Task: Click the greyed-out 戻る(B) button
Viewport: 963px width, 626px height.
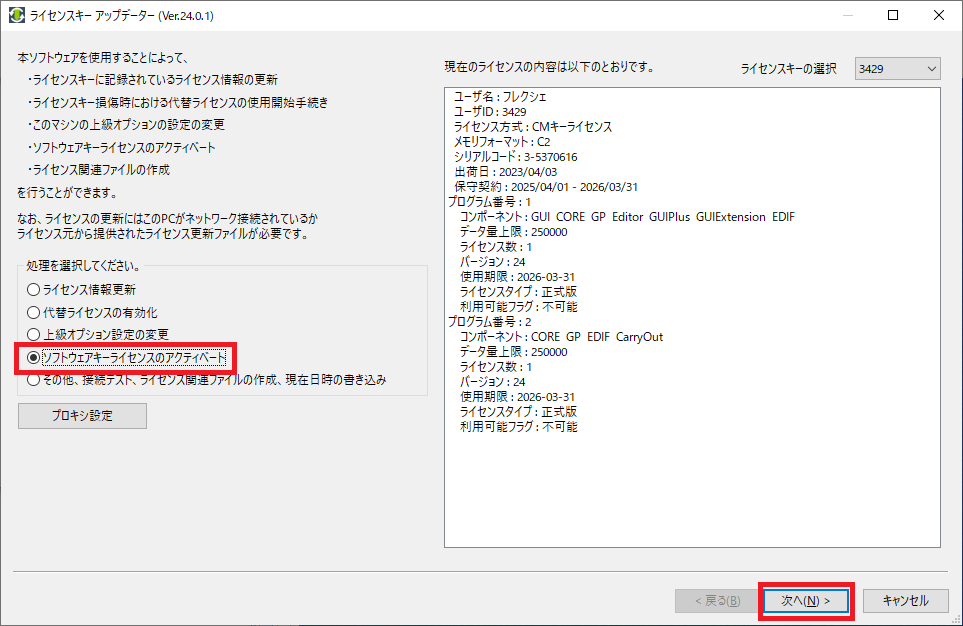Action: click(709, 600)
